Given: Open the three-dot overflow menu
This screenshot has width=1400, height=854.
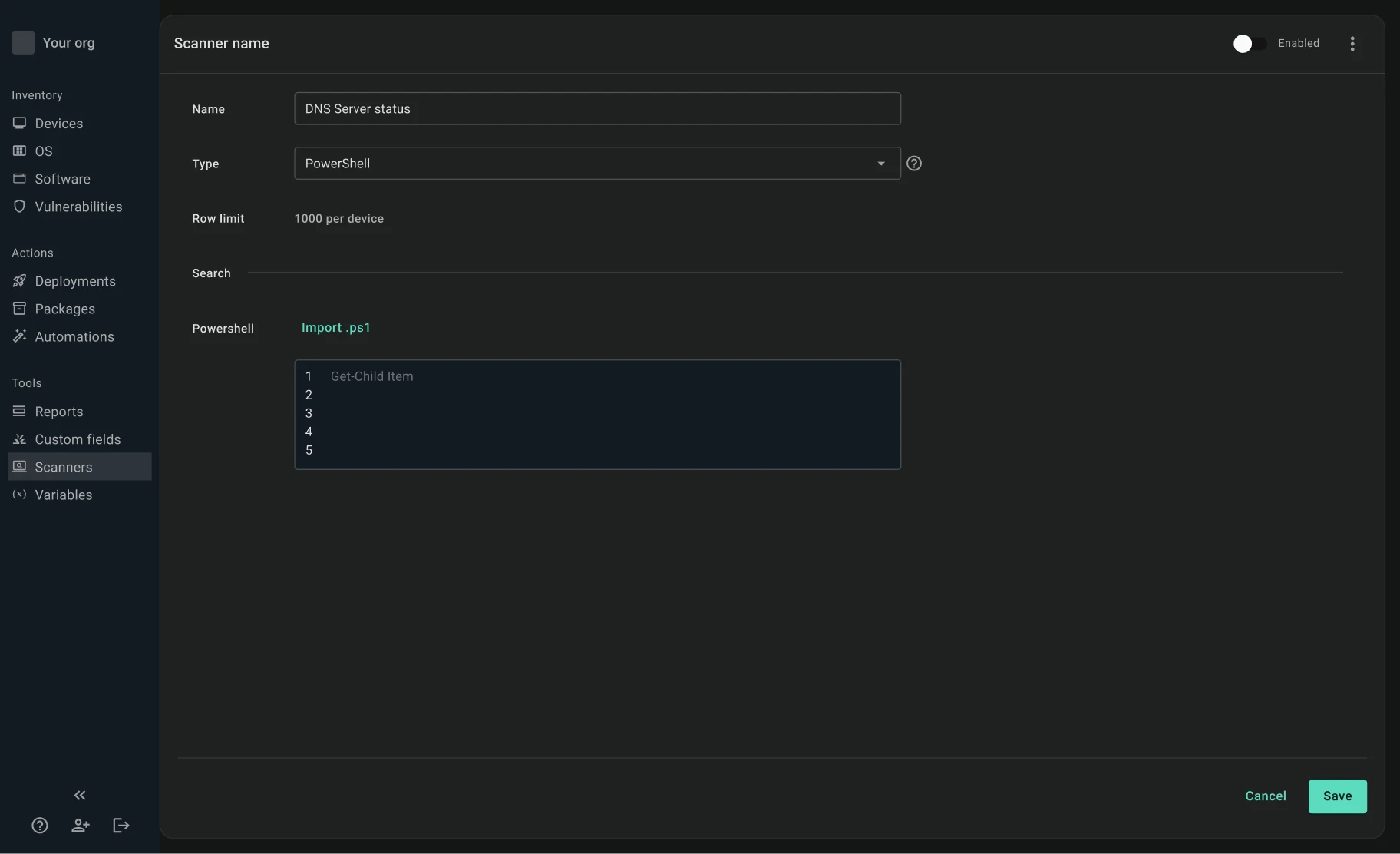Looking at the screenshot, I should pos(1352,44).
